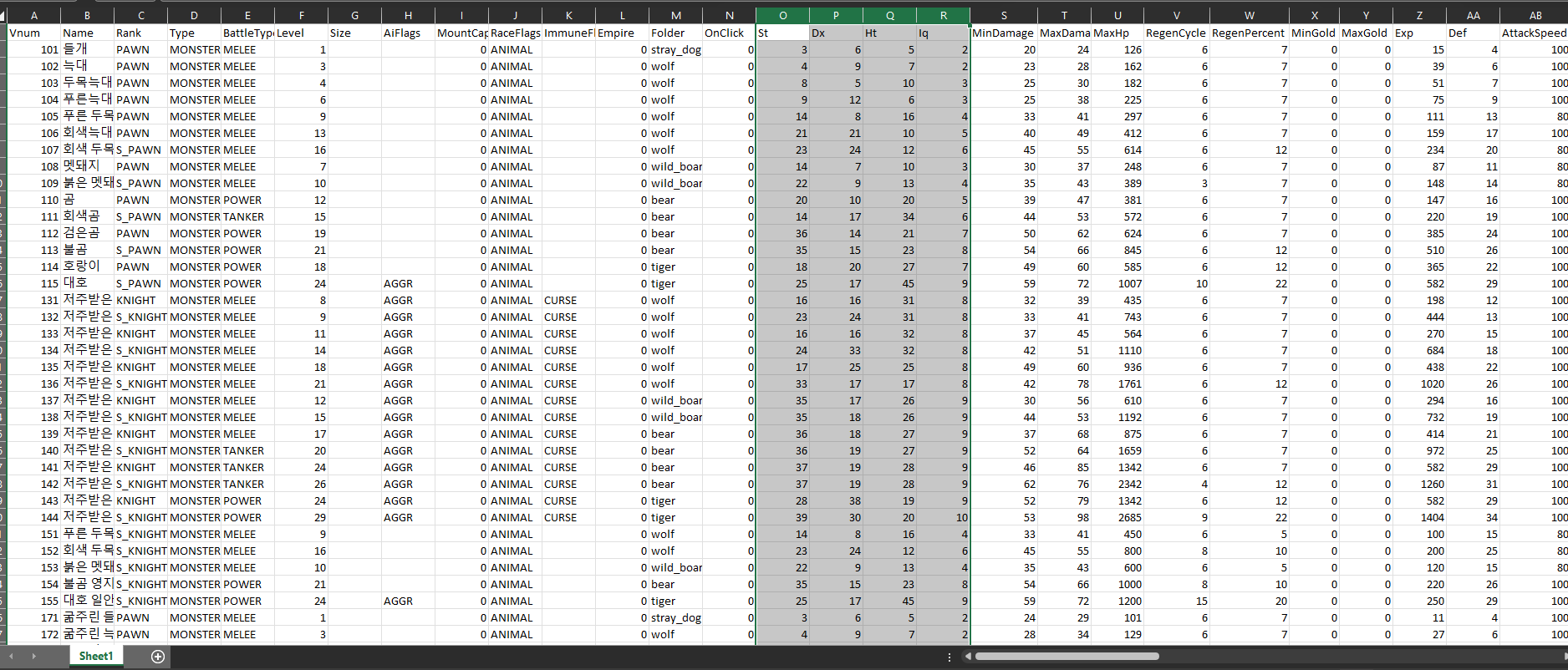Screen dimensions: 1568x670
Task: Switch to the Sheet1 tab
Action: click(x=95, y=657)
